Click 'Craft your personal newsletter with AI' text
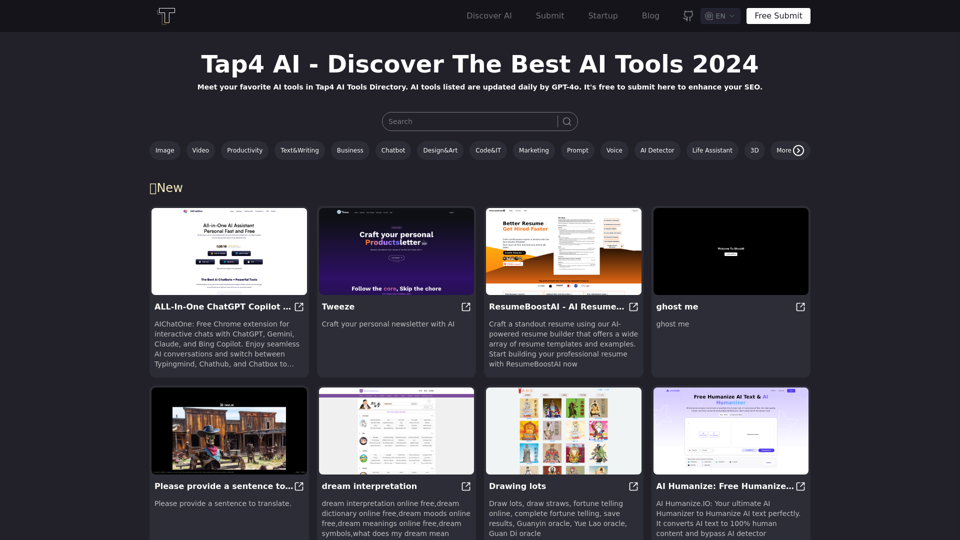 [x=388, y=324]
